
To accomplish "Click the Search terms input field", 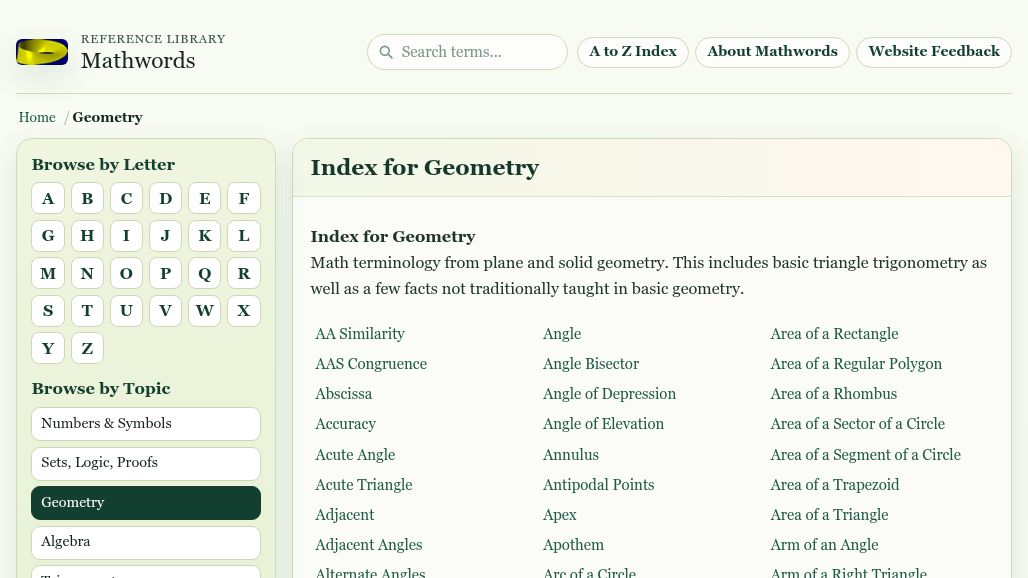I will click(470, 52).
